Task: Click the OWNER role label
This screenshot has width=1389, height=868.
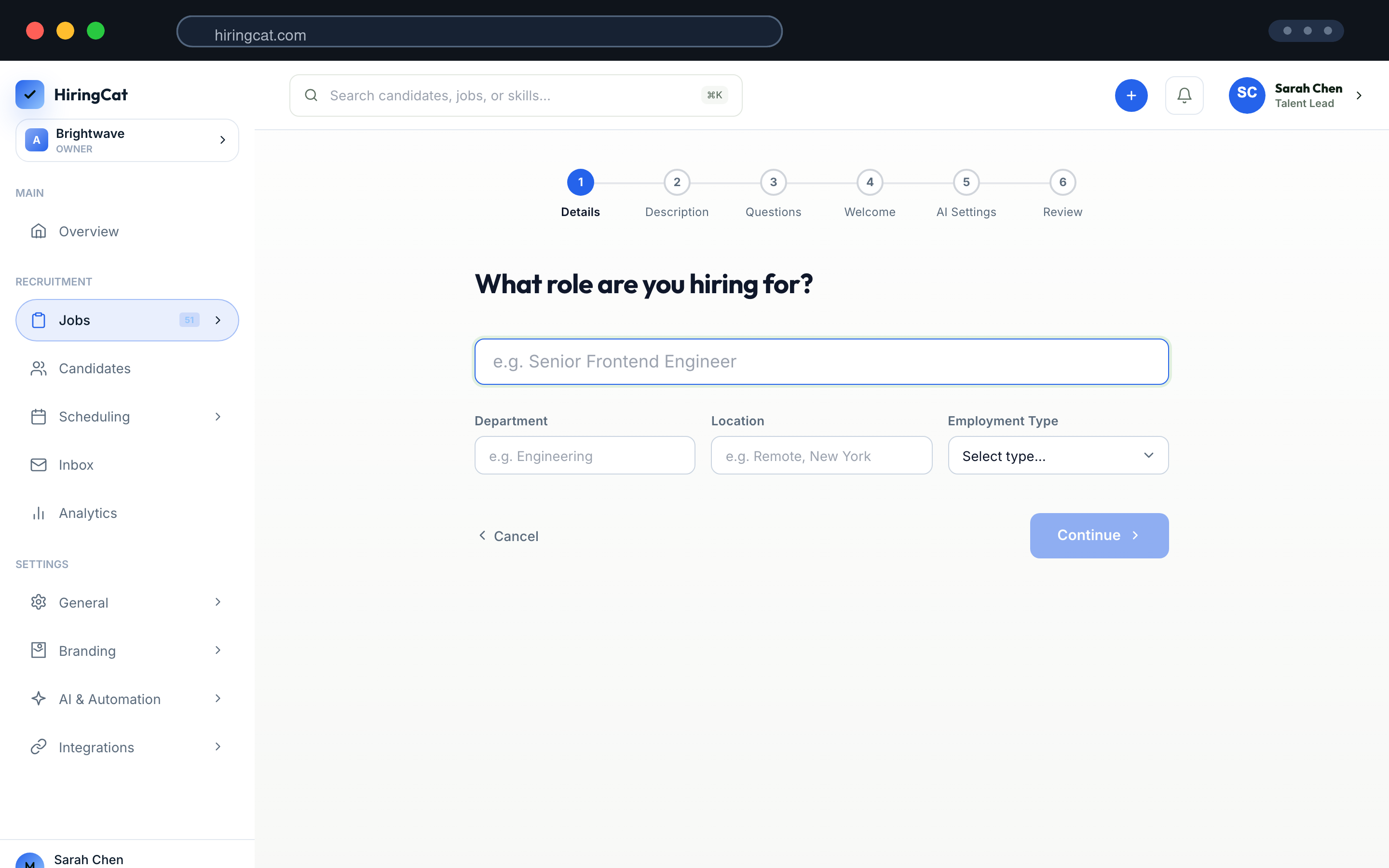Action: pos(74,149)
